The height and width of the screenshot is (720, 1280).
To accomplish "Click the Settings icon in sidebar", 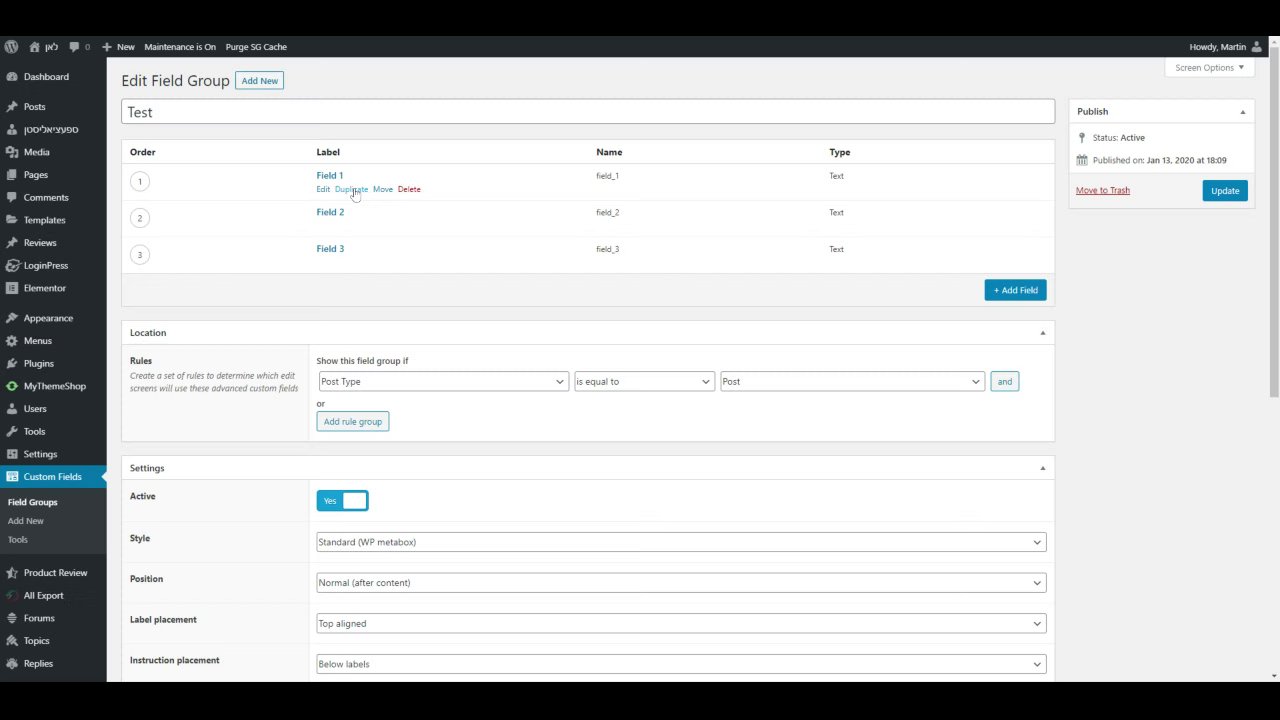I will 12,454.
